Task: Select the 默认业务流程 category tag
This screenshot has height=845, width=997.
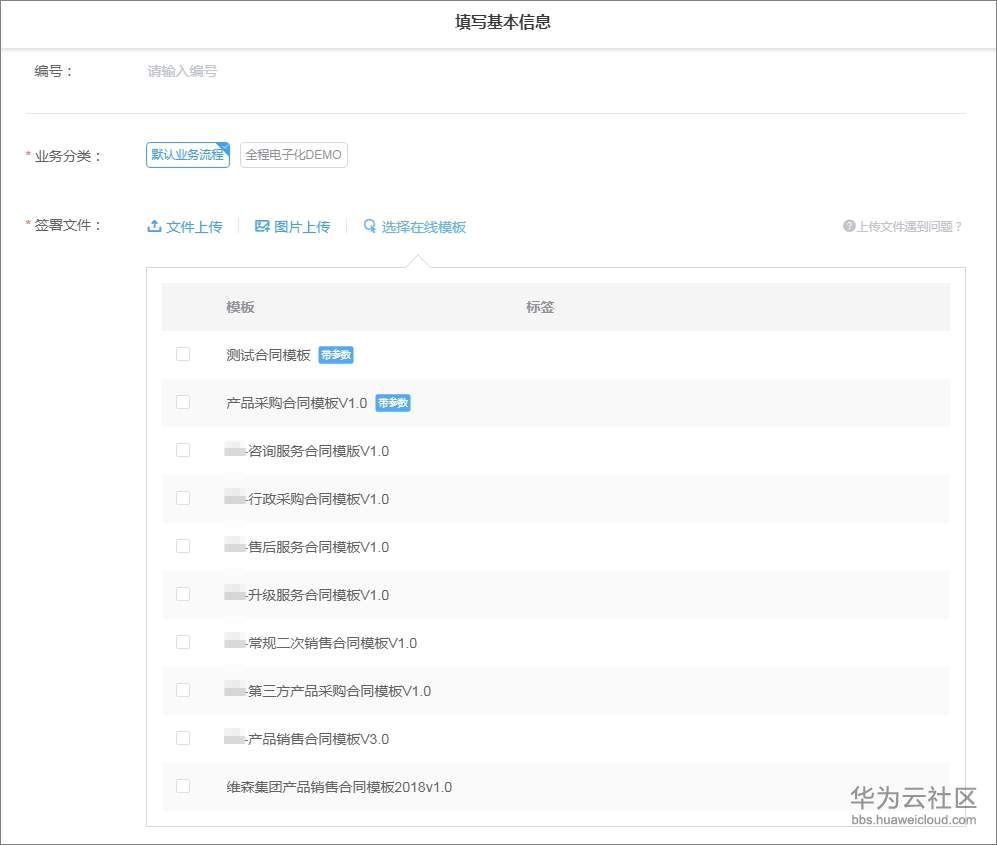Action: pyautogui.click(x=187, y=155)
